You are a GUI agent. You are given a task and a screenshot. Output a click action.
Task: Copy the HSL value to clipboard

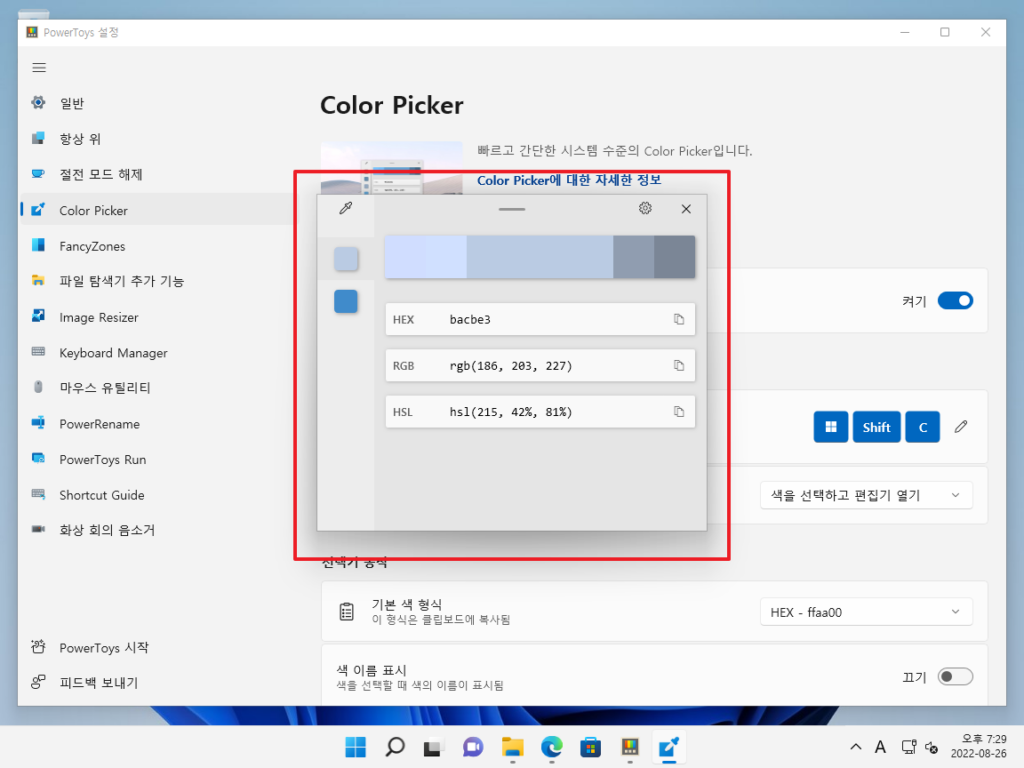681,411
